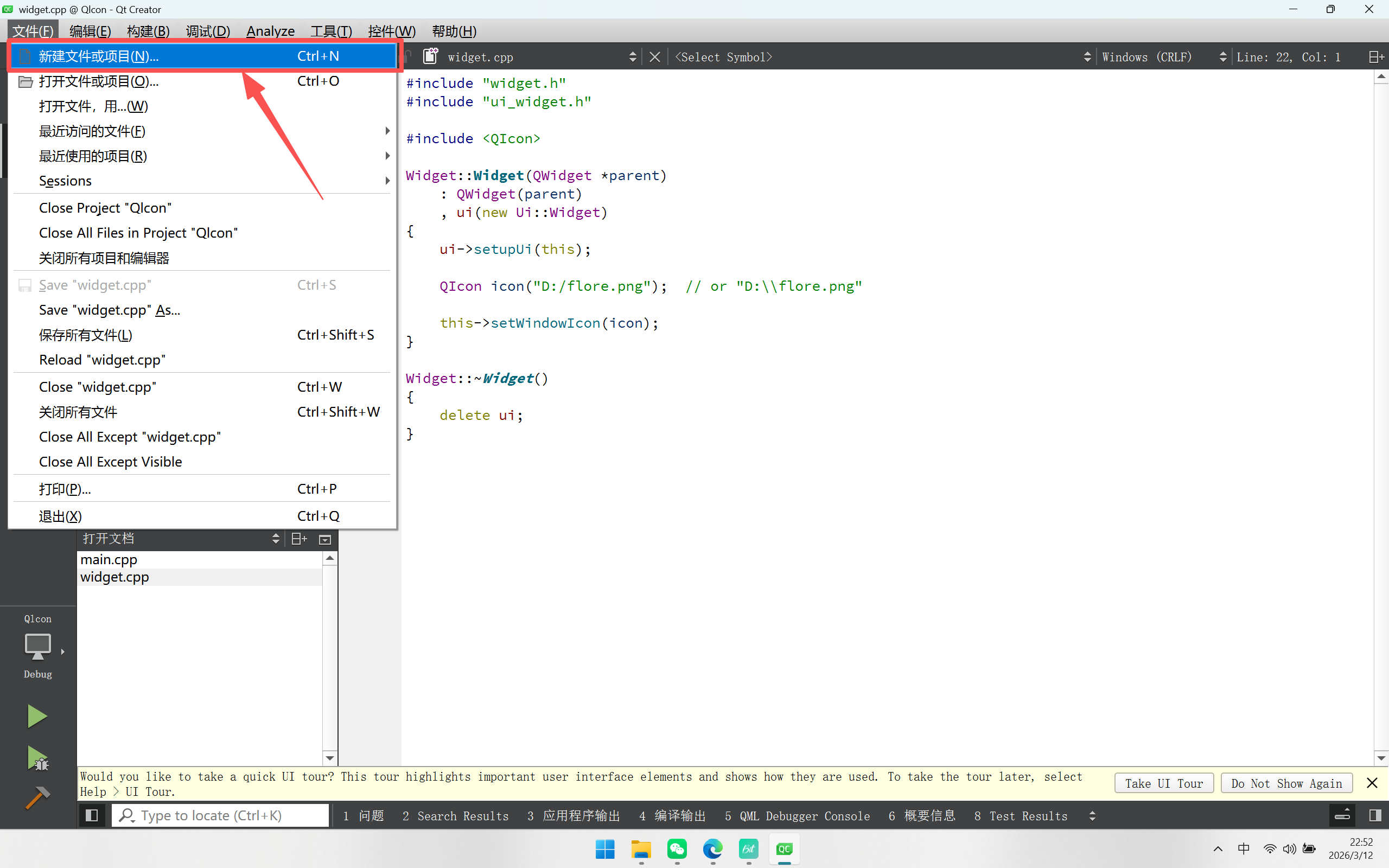
Task: Click the Take UI Tour button
Action: [1163, 783]
